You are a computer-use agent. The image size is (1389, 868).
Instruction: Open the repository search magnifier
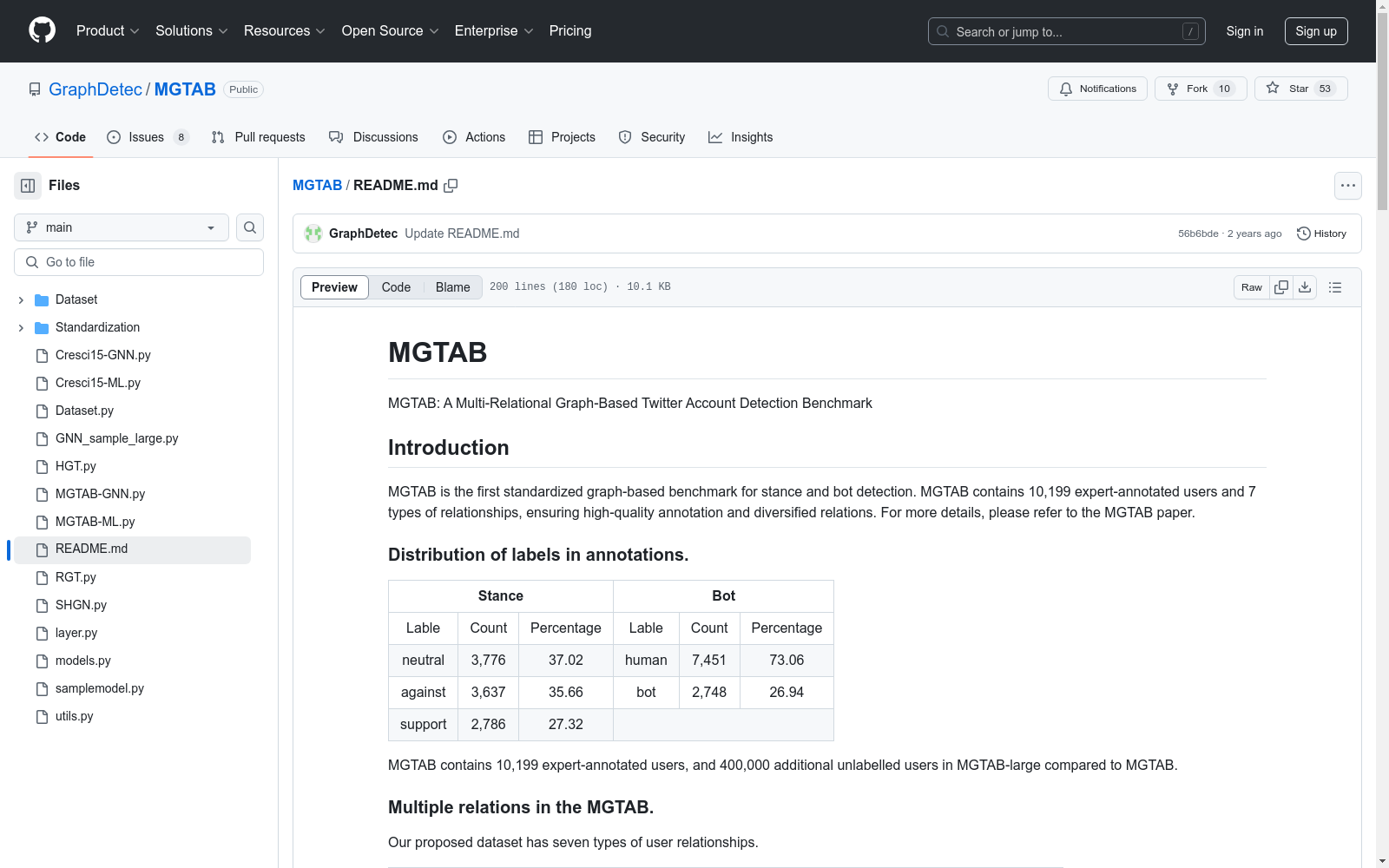tap(249, 227)
